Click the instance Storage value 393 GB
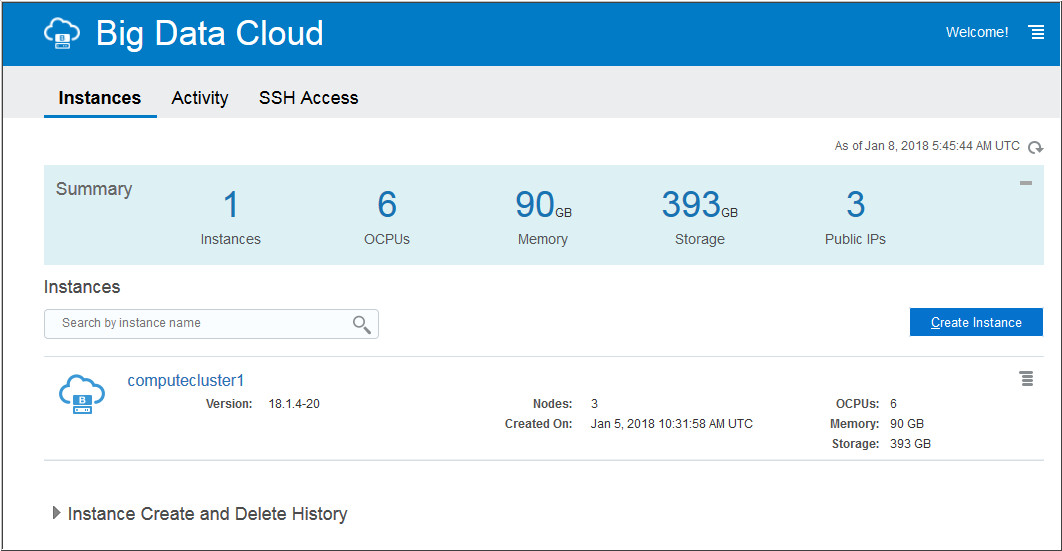1062x551 pixels. (x=910, y=444)
